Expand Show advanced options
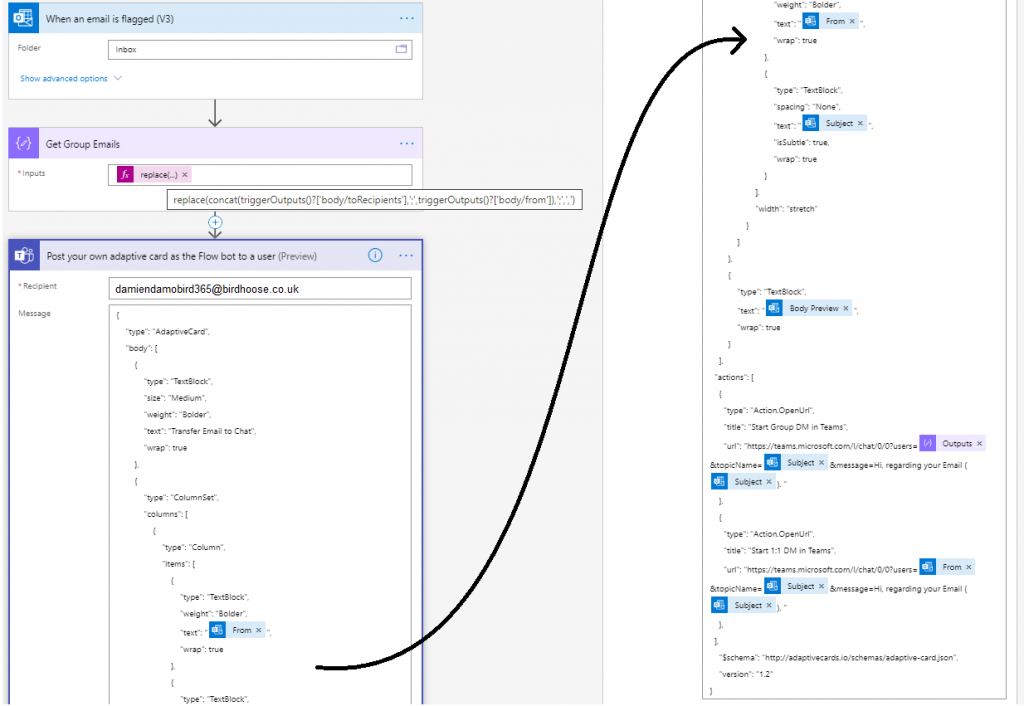Image resolution: width=1024 pixels, height=706 pixels. [71, 78]
